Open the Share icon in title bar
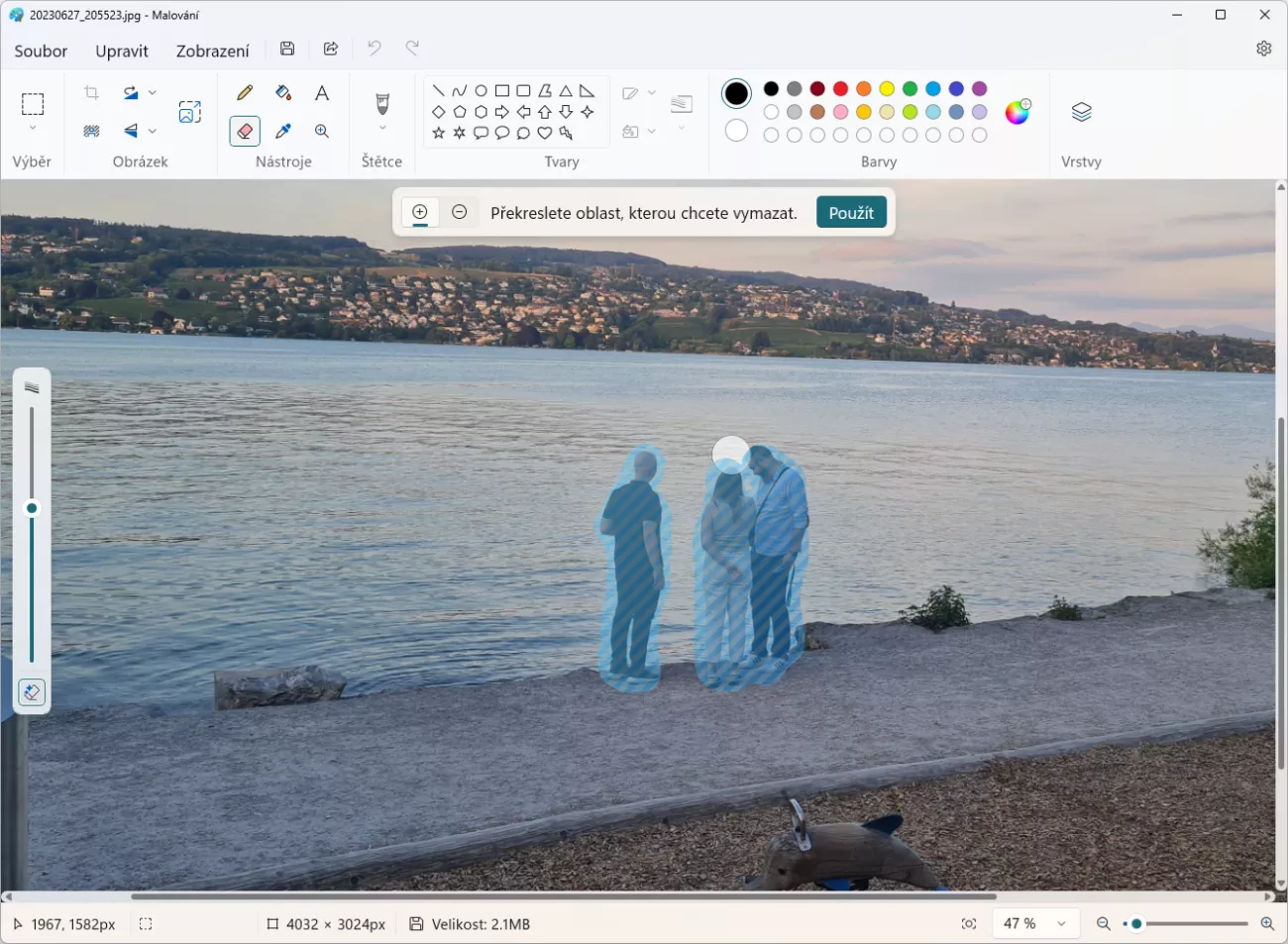1288x944 pixels. click(331, 49)
